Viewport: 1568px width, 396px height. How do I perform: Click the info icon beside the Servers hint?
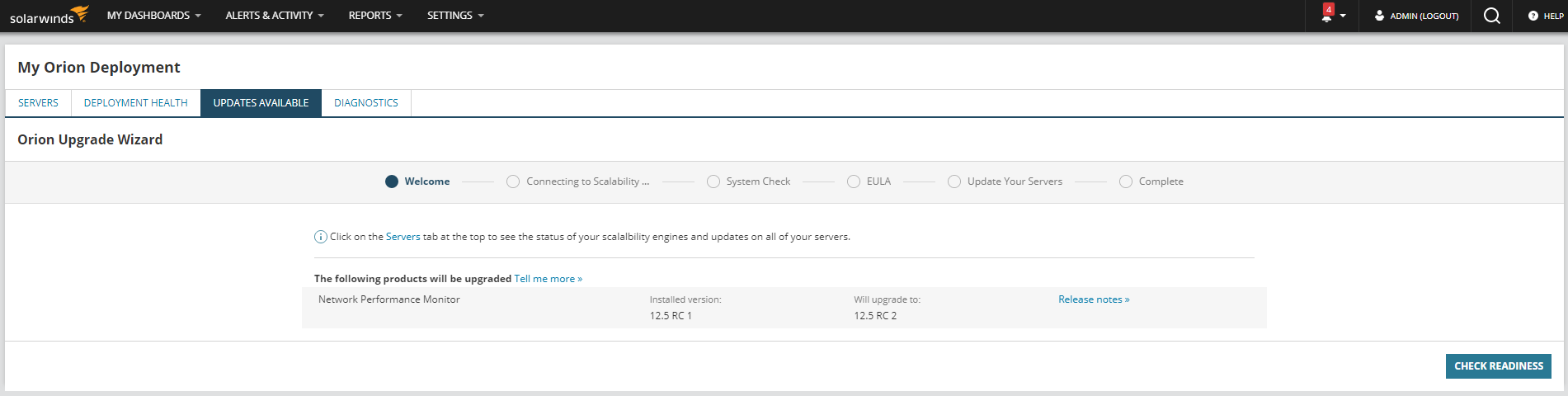[321, 238]
